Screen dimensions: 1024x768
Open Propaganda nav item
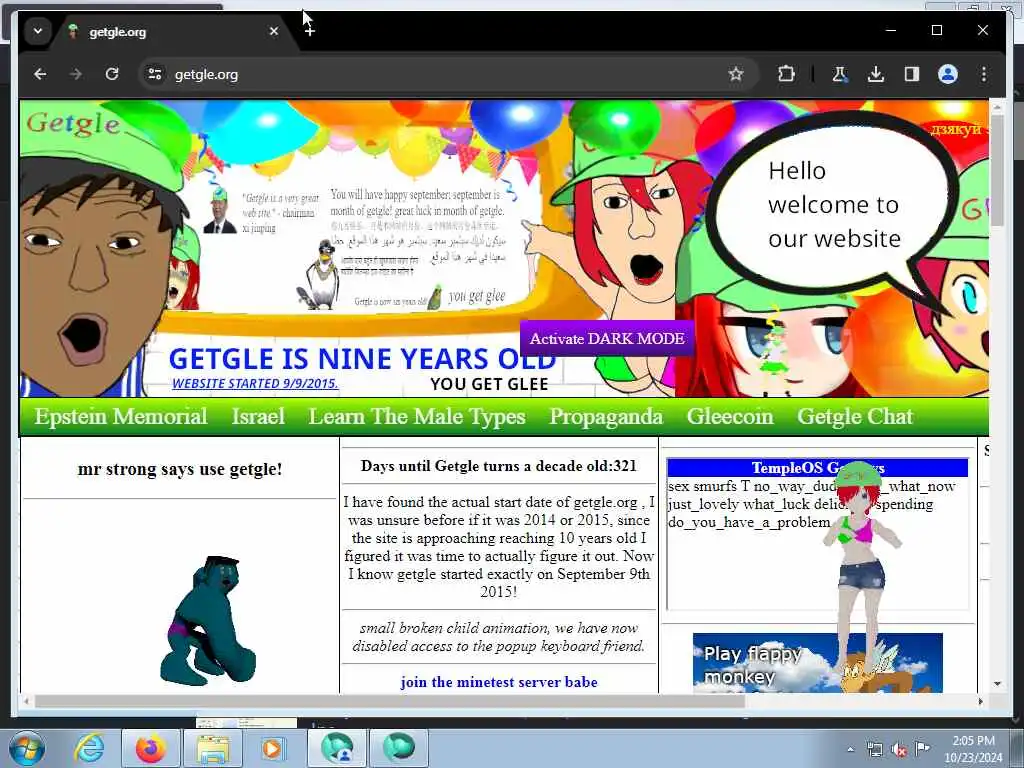606,417
